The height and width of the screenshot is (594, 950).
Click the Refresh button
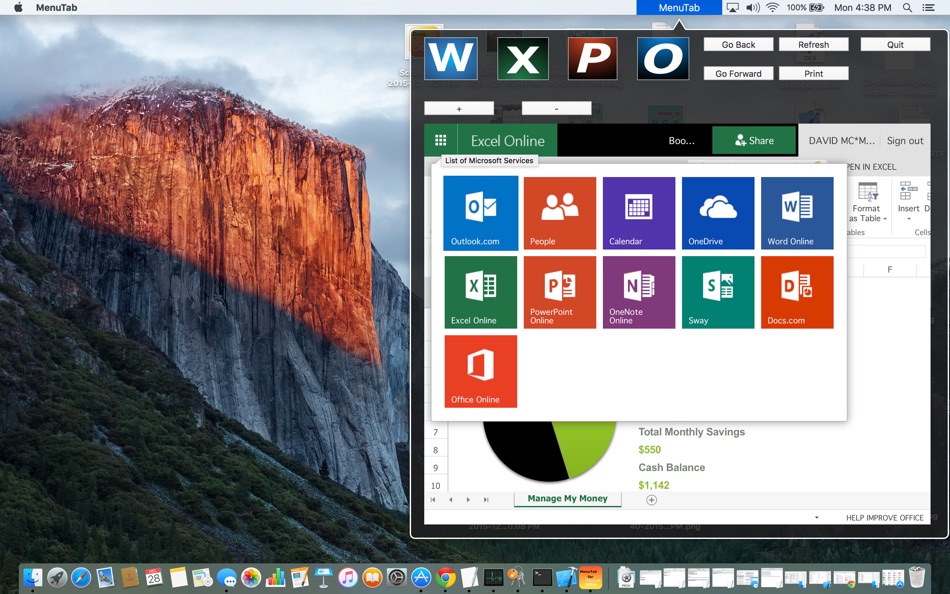(813, 44)
